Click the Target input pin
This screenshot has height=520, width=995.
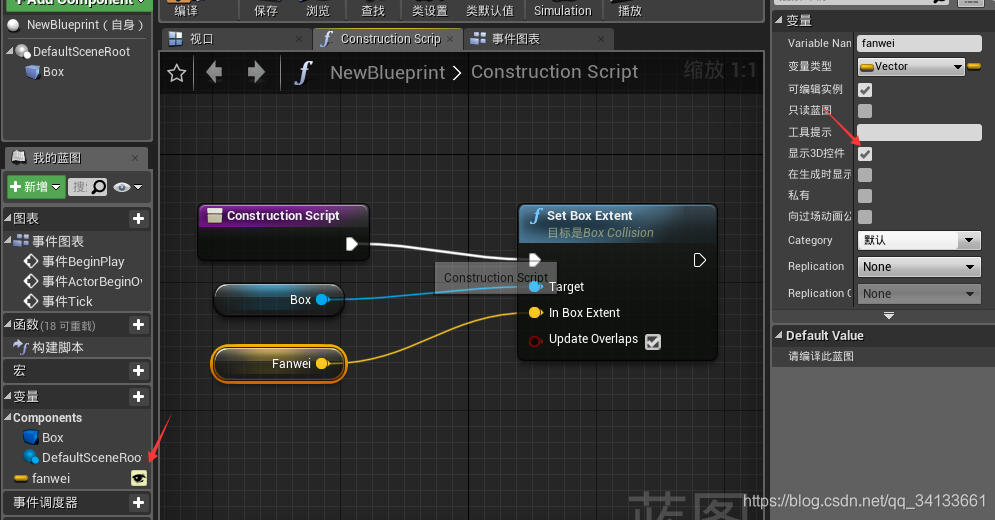tap(536, 287)
